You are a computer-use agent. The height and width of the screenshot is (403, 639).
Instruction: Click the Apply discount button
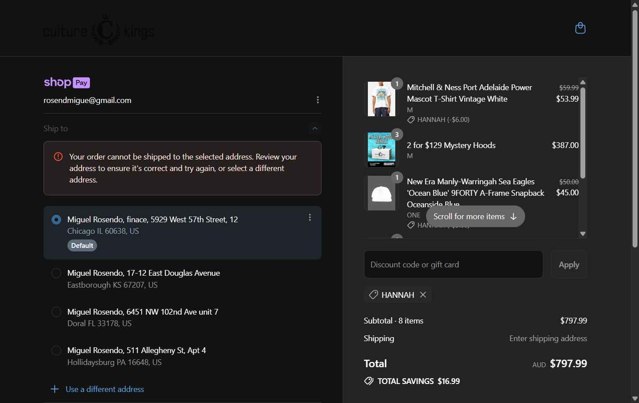pos(569,264)
